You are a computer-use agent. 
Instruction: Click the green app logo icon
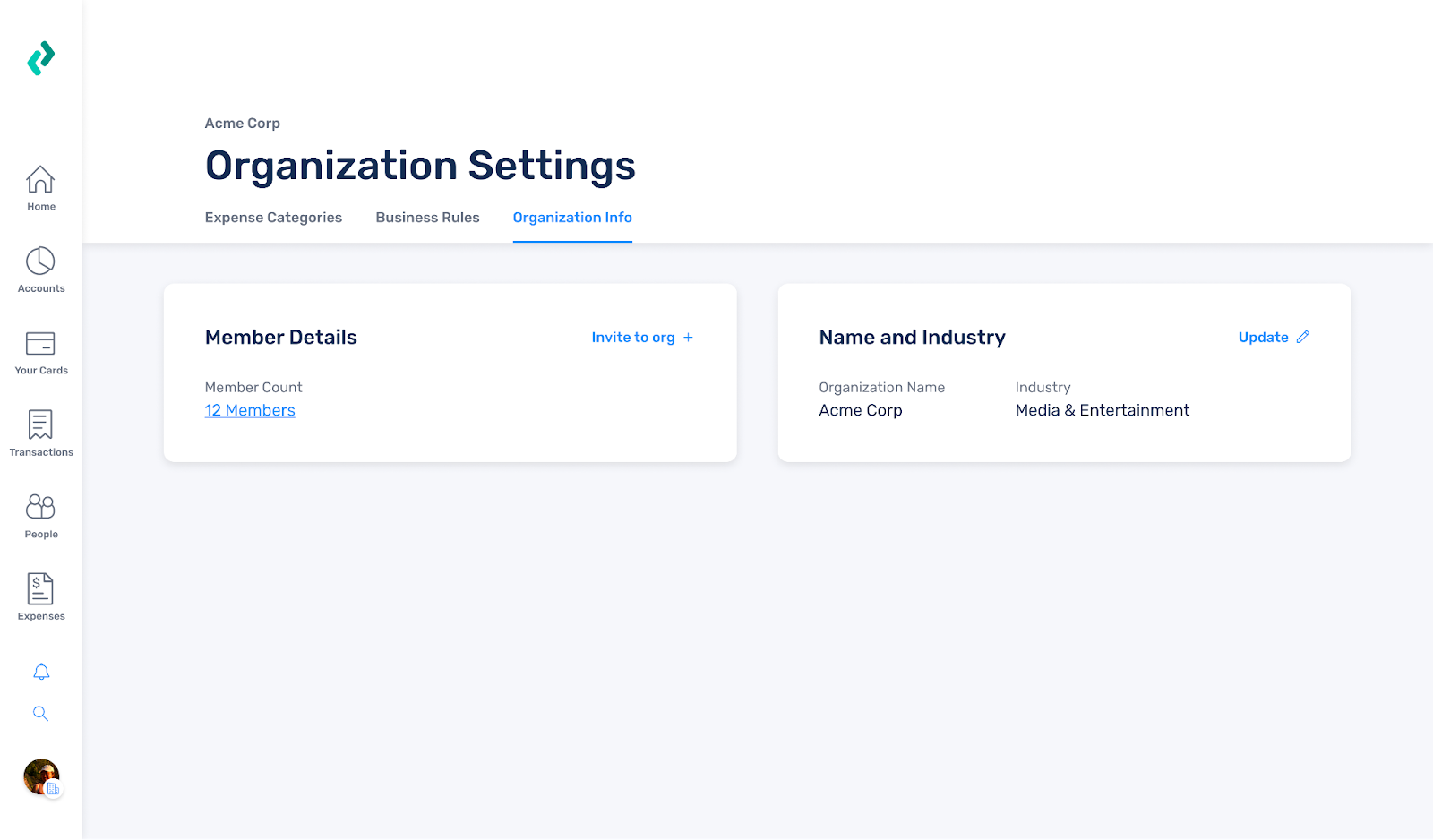(x=41, y=58)
